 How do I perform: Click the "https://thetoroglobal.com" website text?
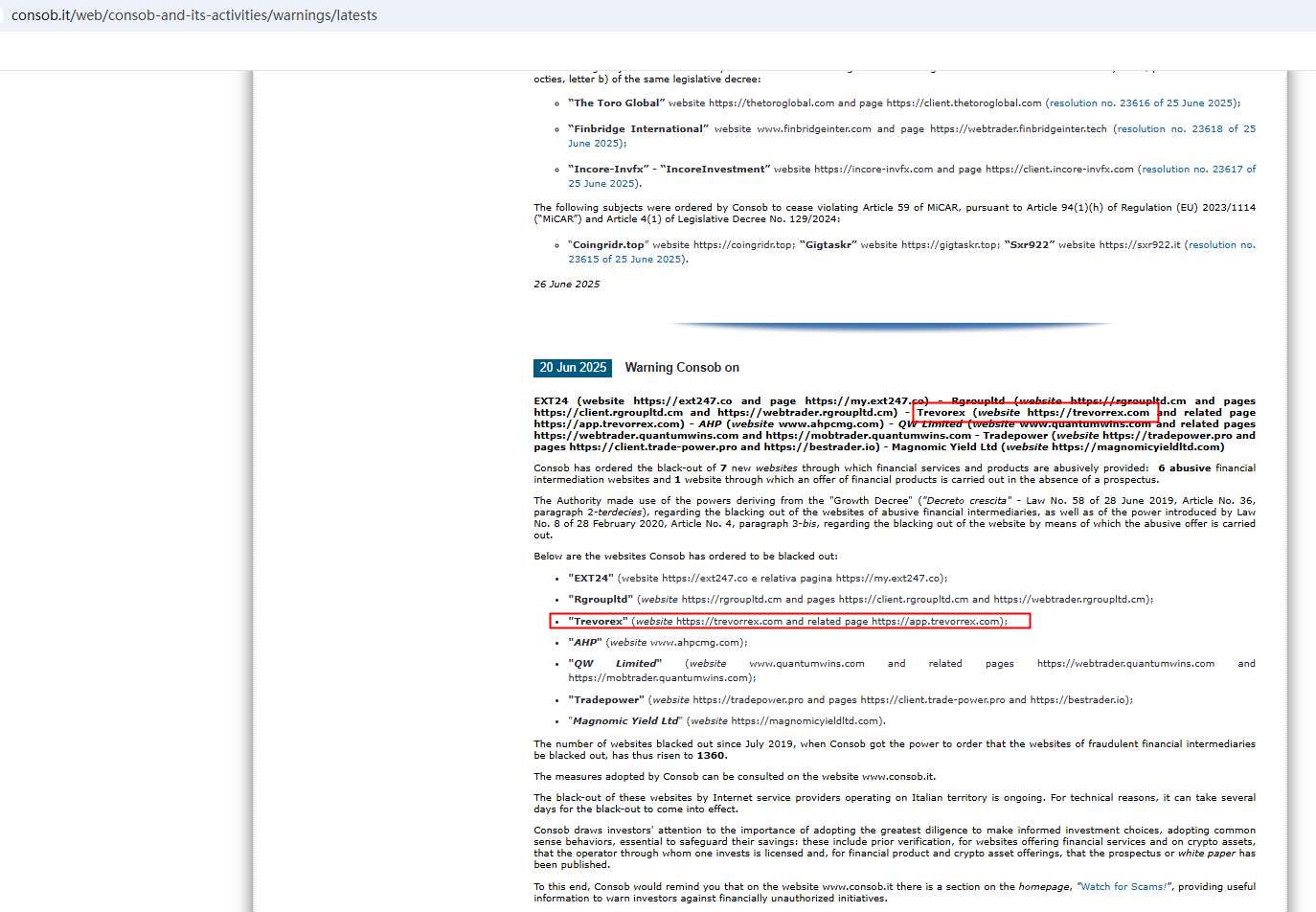771,103
